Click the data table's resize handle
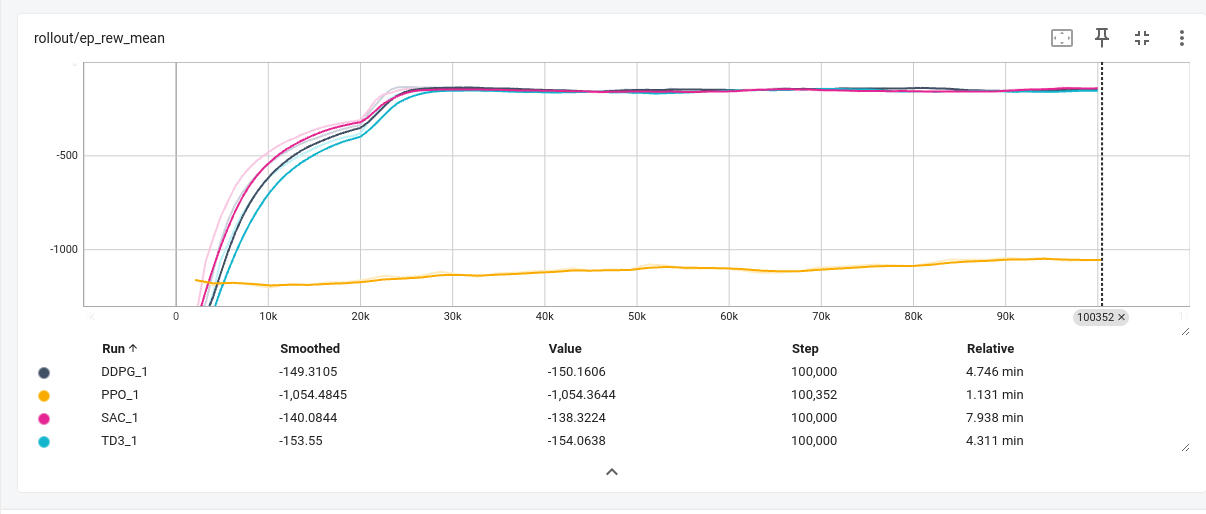Screen dimensions: 1206x514 pyautogui.click(x=1185, y=449)
